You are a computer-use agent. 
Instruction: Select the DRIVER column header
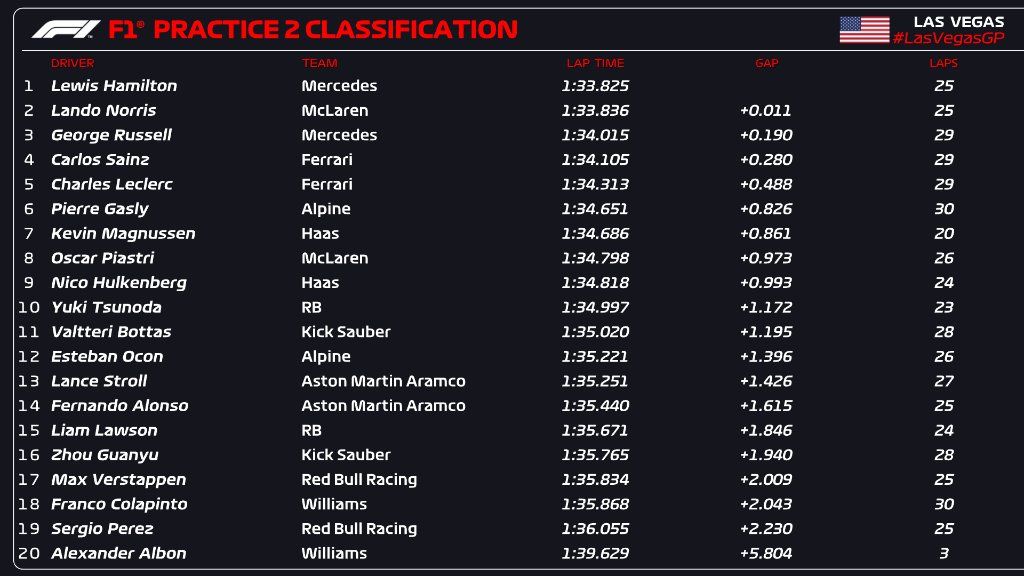point(72,63)
